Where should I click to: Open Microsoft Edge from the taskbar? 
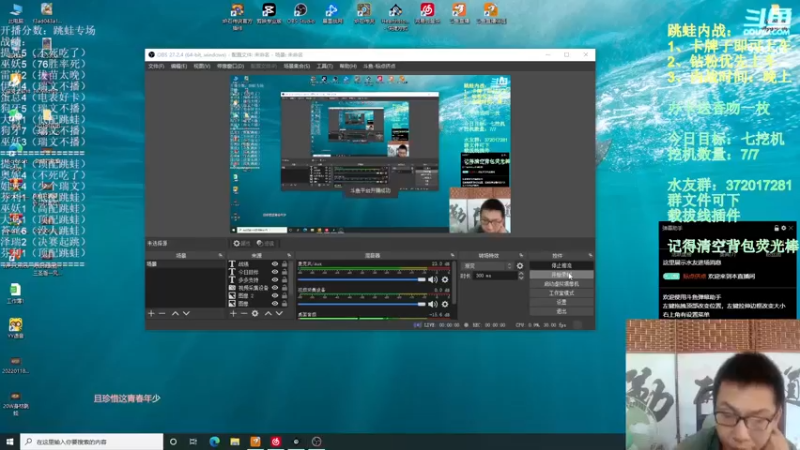coord(214,442)
